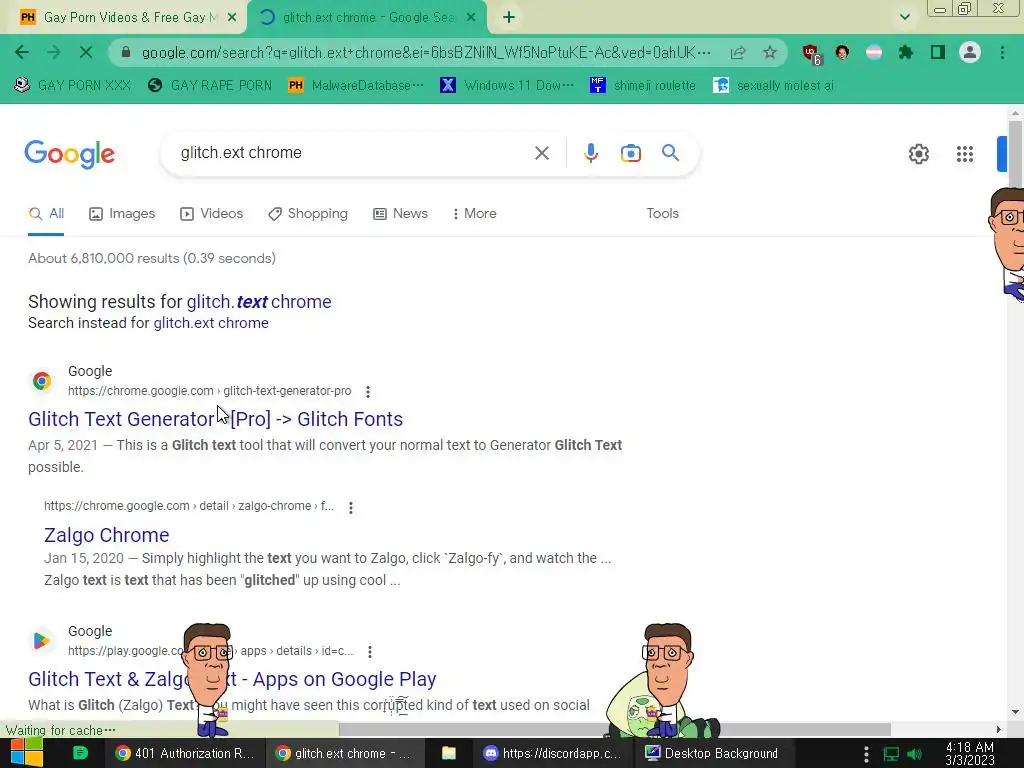Open the MalwareDatabase bookmark
This screenshot has width=1024, height=768.
(x=356, y=86)
